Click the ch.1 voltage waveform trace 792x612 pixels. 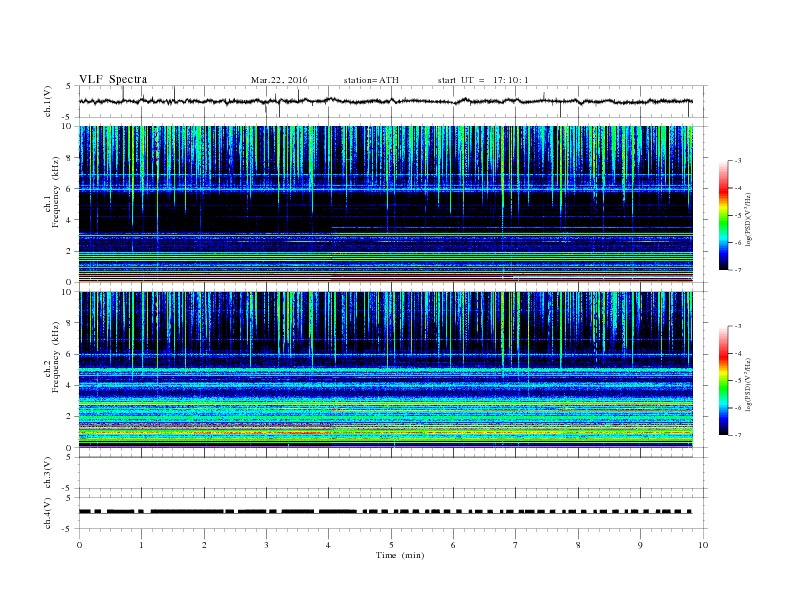pyautogui.click(x=386, y=101)
